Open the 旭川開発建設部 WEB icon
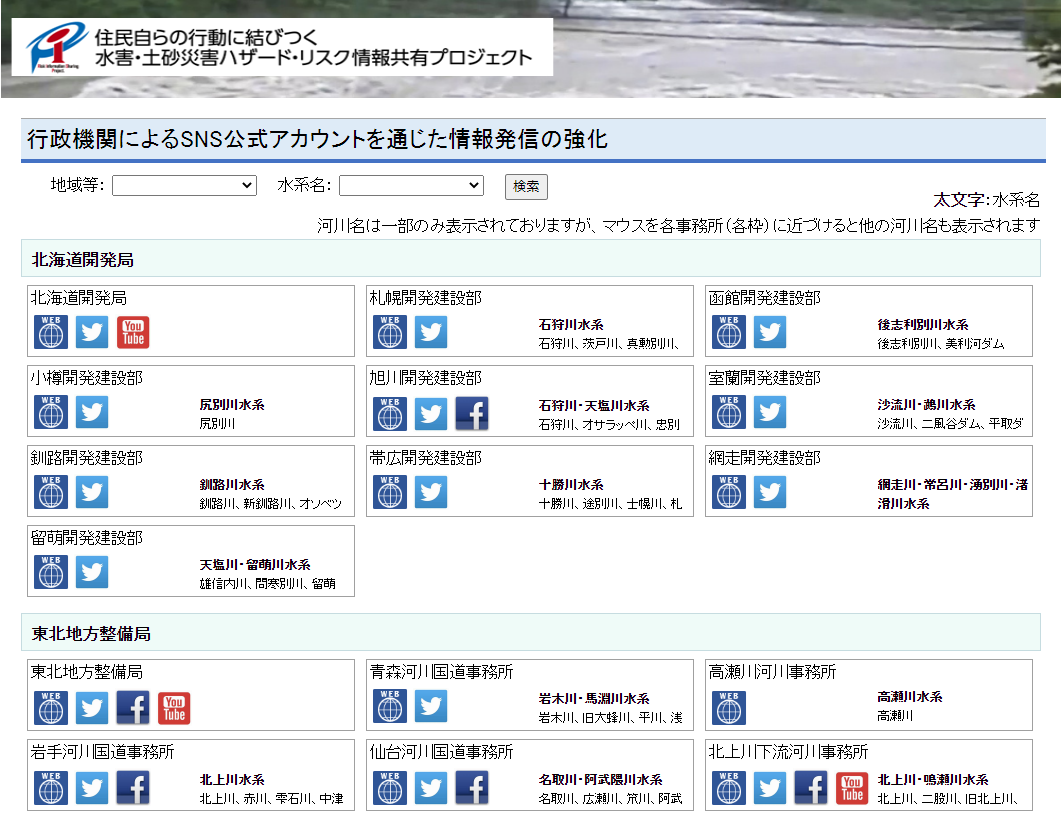Viewport: 1063px width, 815px height. click(x=390, y=413)
